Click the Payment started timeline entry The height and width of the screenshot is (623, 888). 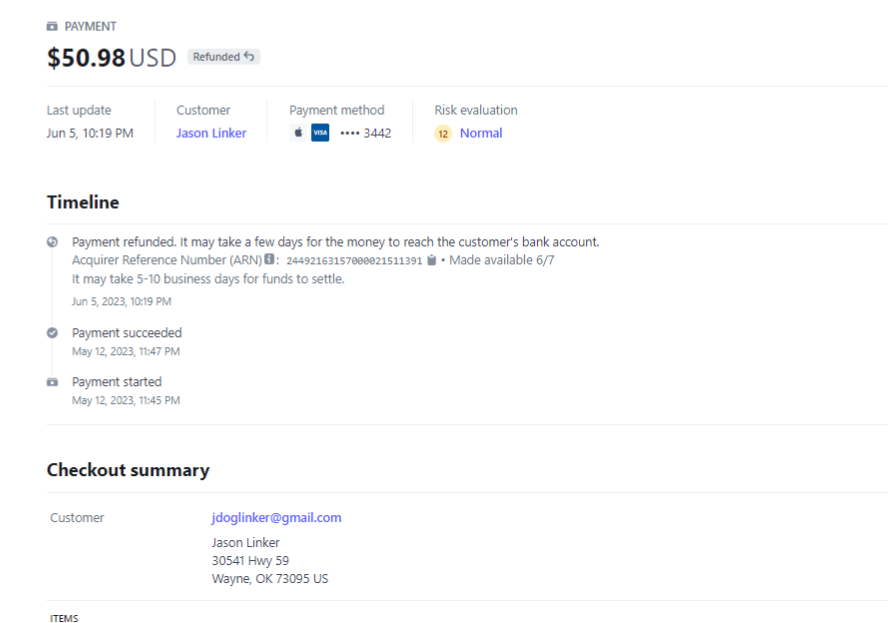coord(117,382)
